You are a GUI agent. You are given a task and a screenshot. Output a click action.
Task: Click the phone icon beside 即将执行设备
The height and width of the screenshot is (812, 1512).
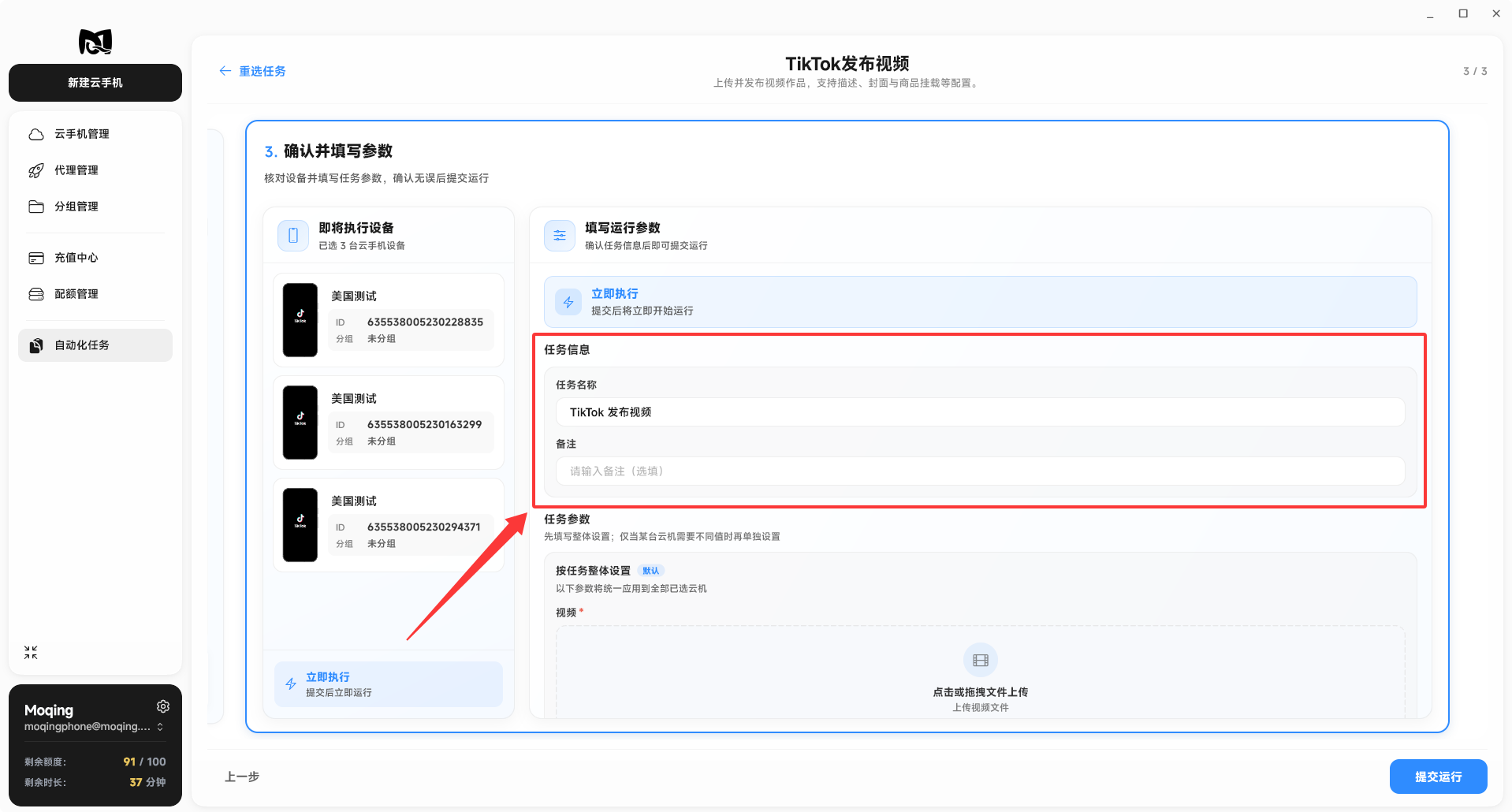[293, 236]
